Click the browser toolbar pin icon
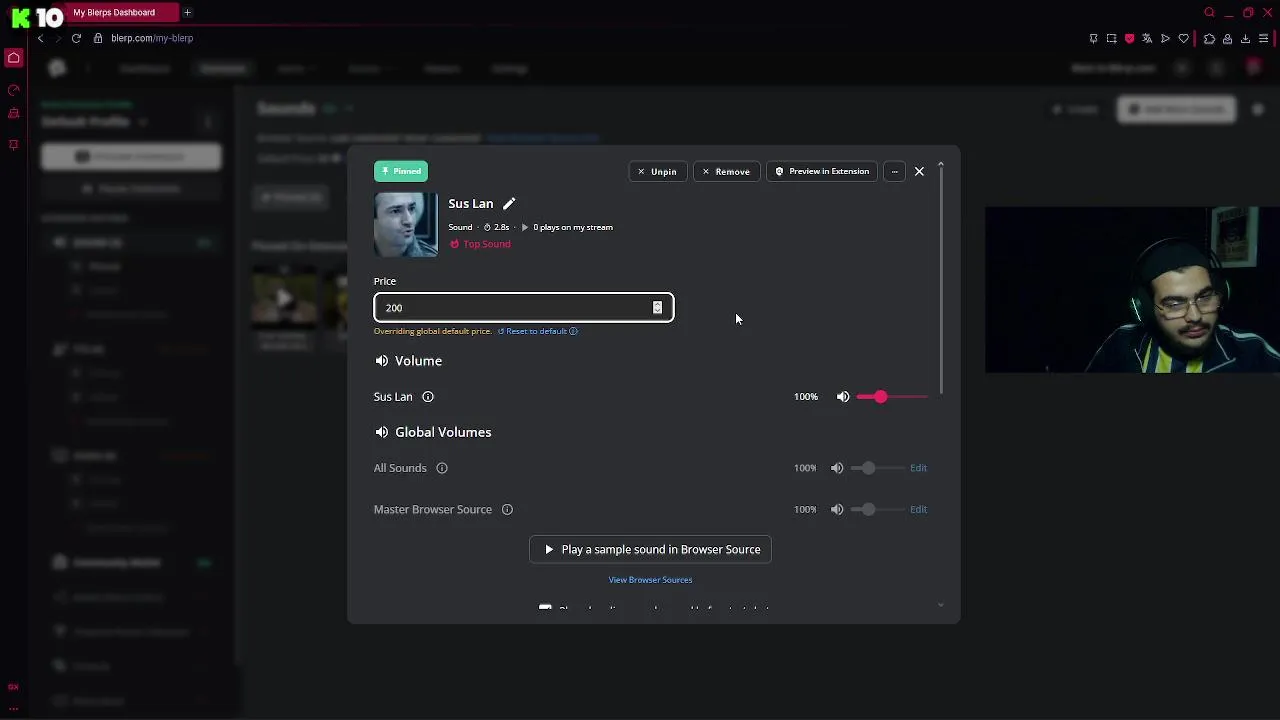The image size is (1280, 720). coord(1093,39)
